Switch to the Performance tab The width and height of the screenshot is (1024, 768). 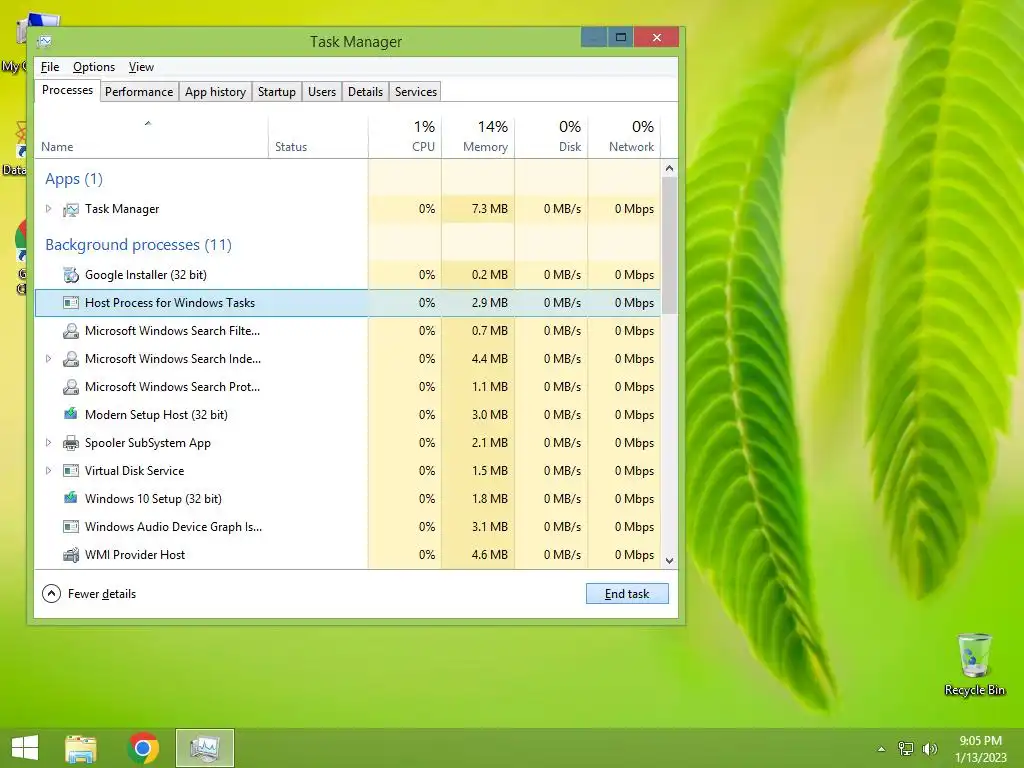139,92
